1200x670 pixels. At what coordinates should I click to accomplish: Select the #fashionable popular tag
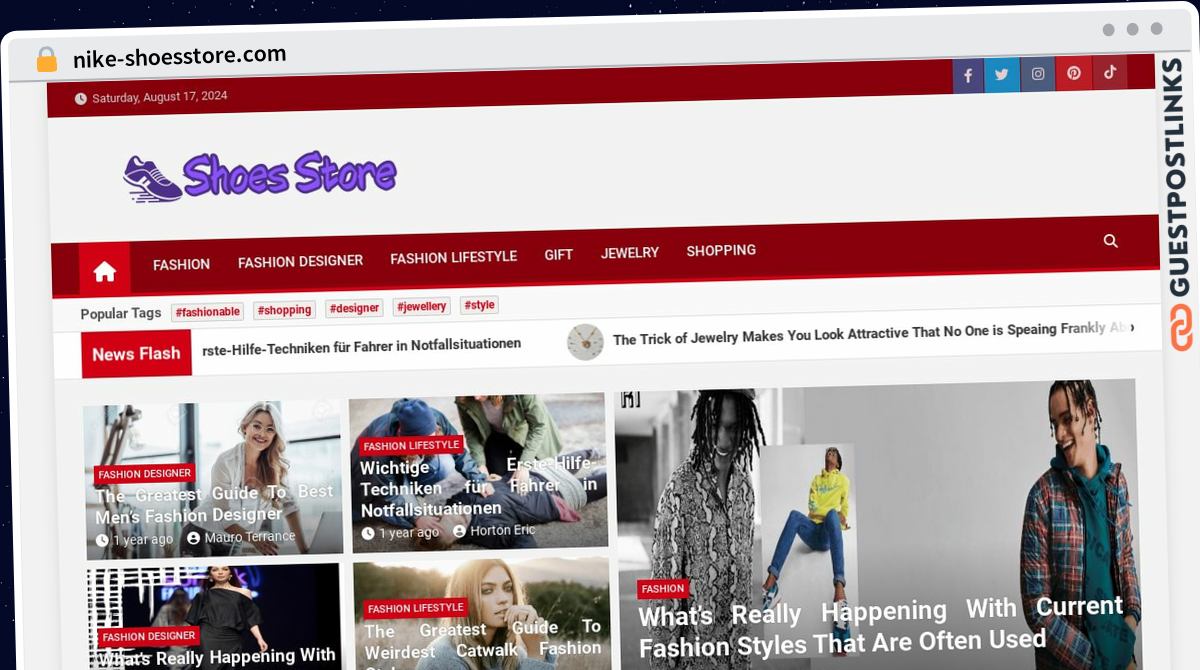point(208,312)
